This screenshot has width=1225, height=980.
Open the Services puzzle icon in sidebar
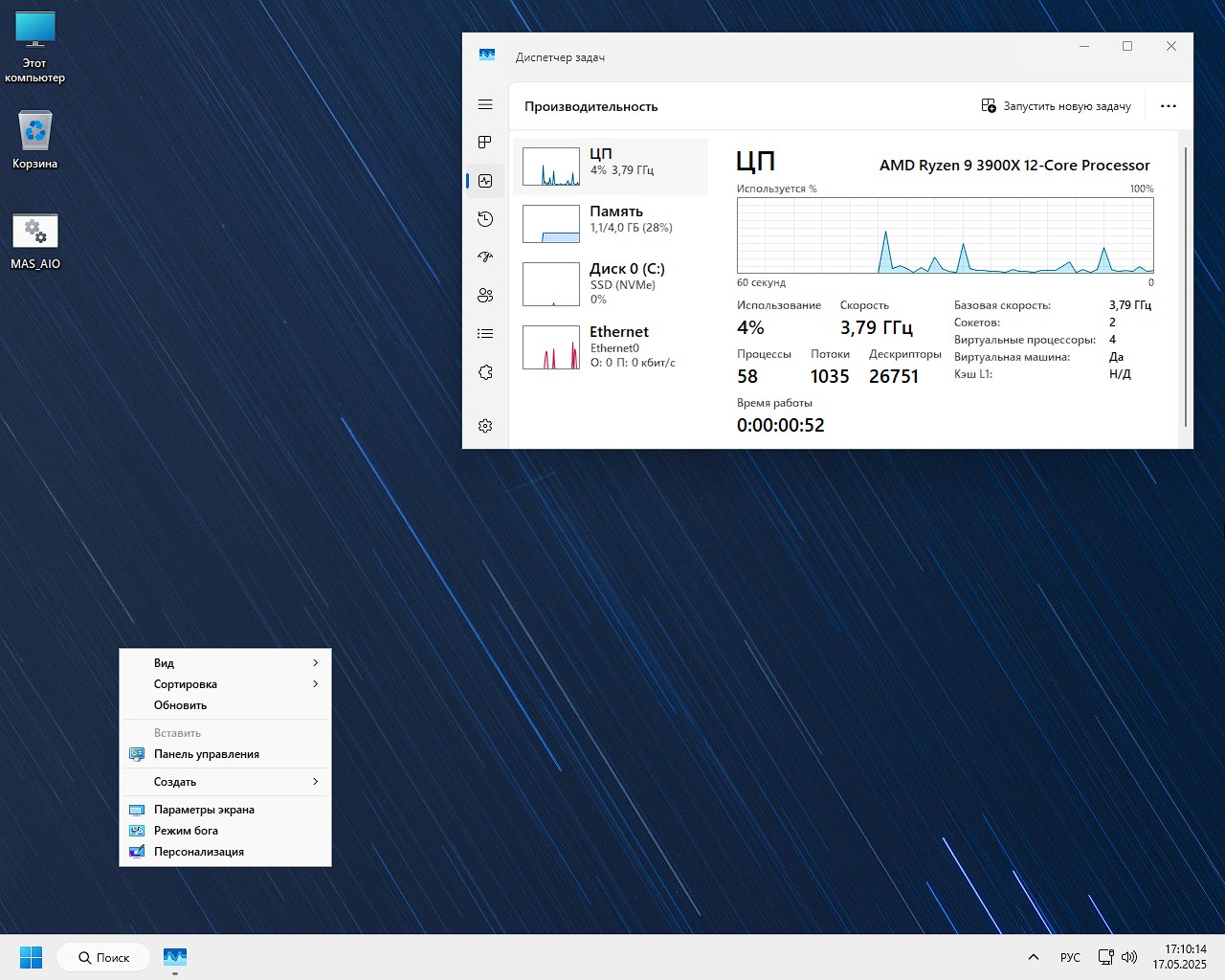(485, 372)
